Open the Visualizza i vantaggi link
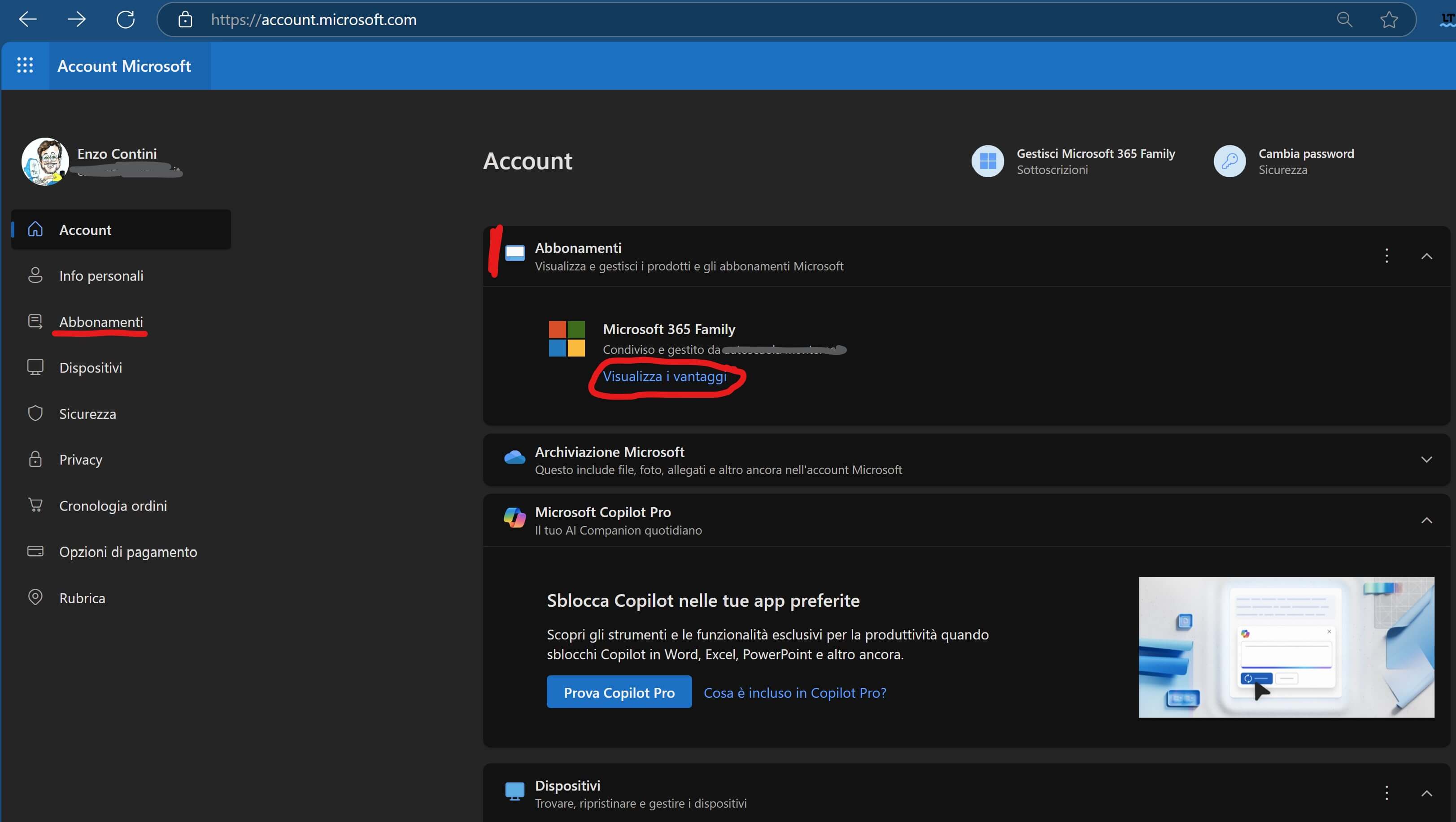The height and width of the screenshot is (822, 1456). tap(664, 376)
